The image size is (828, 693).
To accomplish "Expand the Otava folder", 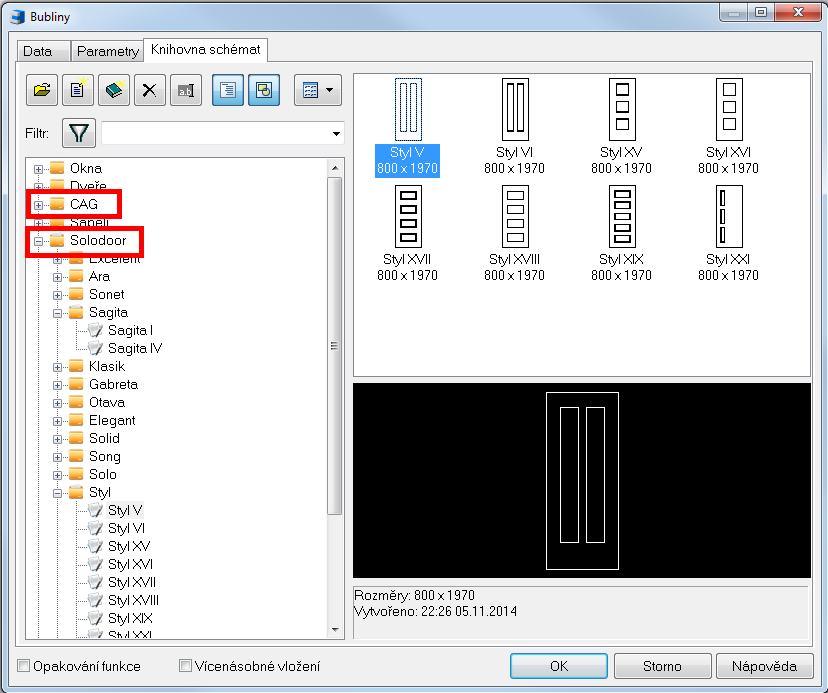I will point(58,403).
